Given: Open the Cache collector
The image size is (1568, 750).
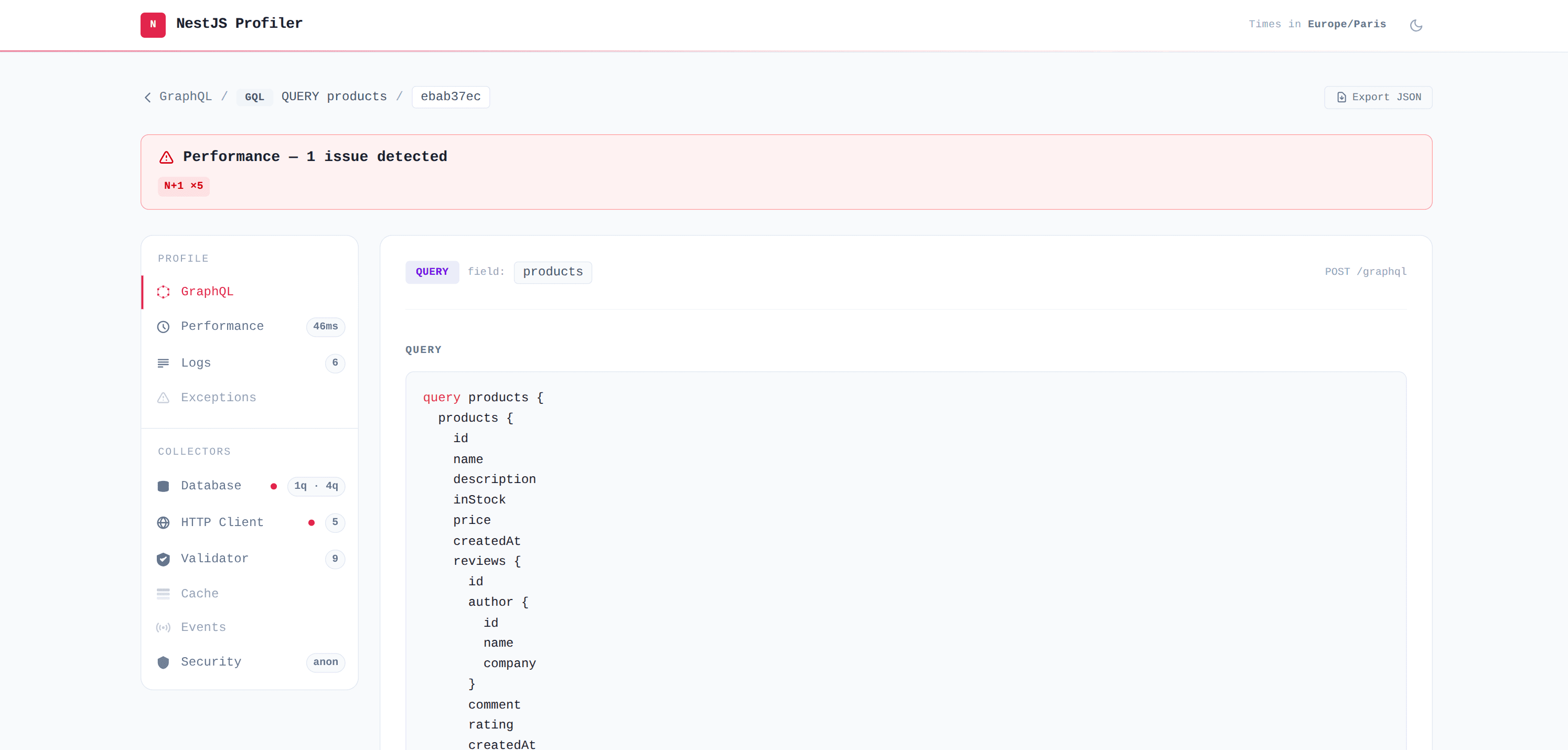Looking at the screenshot, I should click(x=250, y=594).
